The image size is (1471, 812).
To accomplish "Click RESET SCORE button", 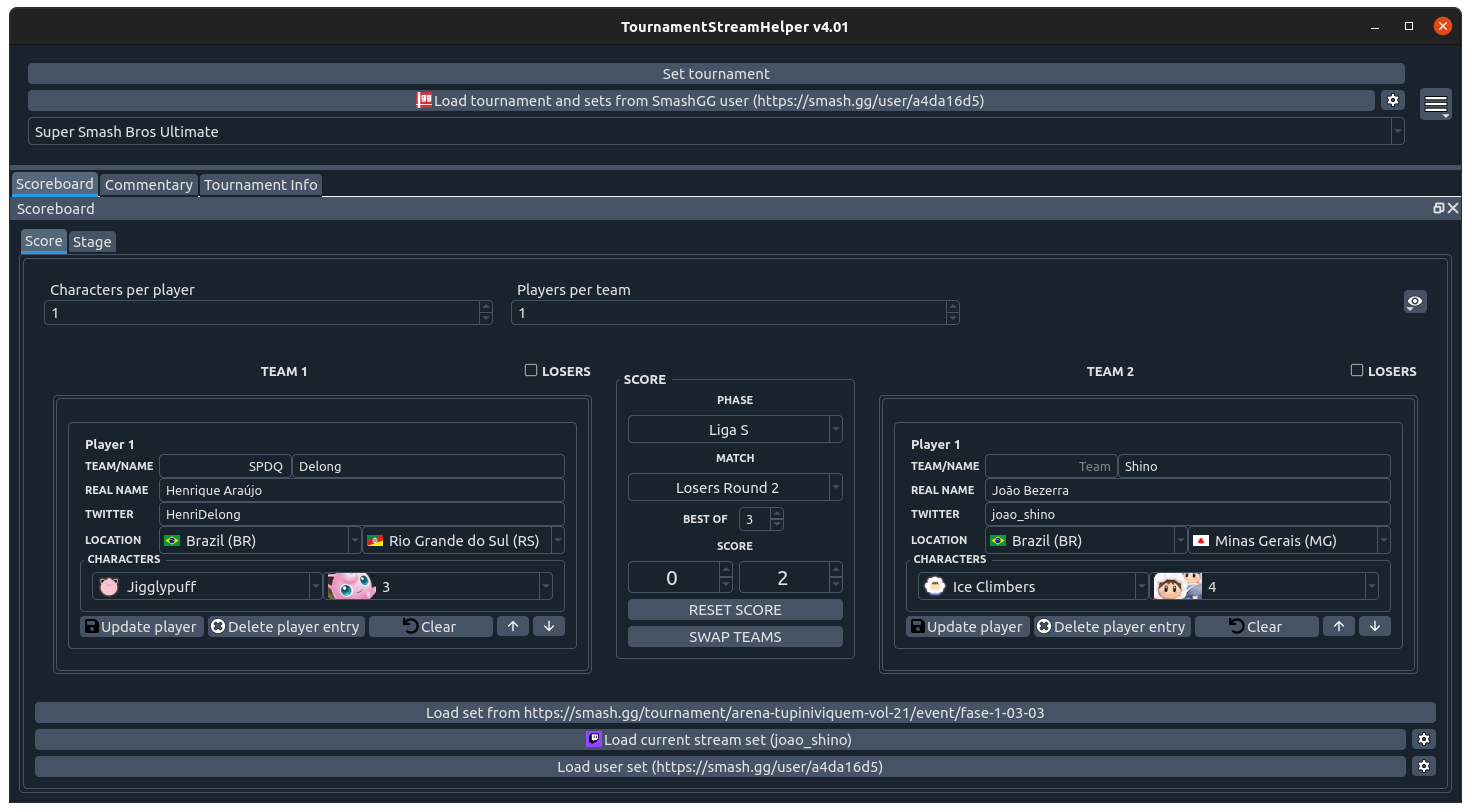I will point(735,609).
